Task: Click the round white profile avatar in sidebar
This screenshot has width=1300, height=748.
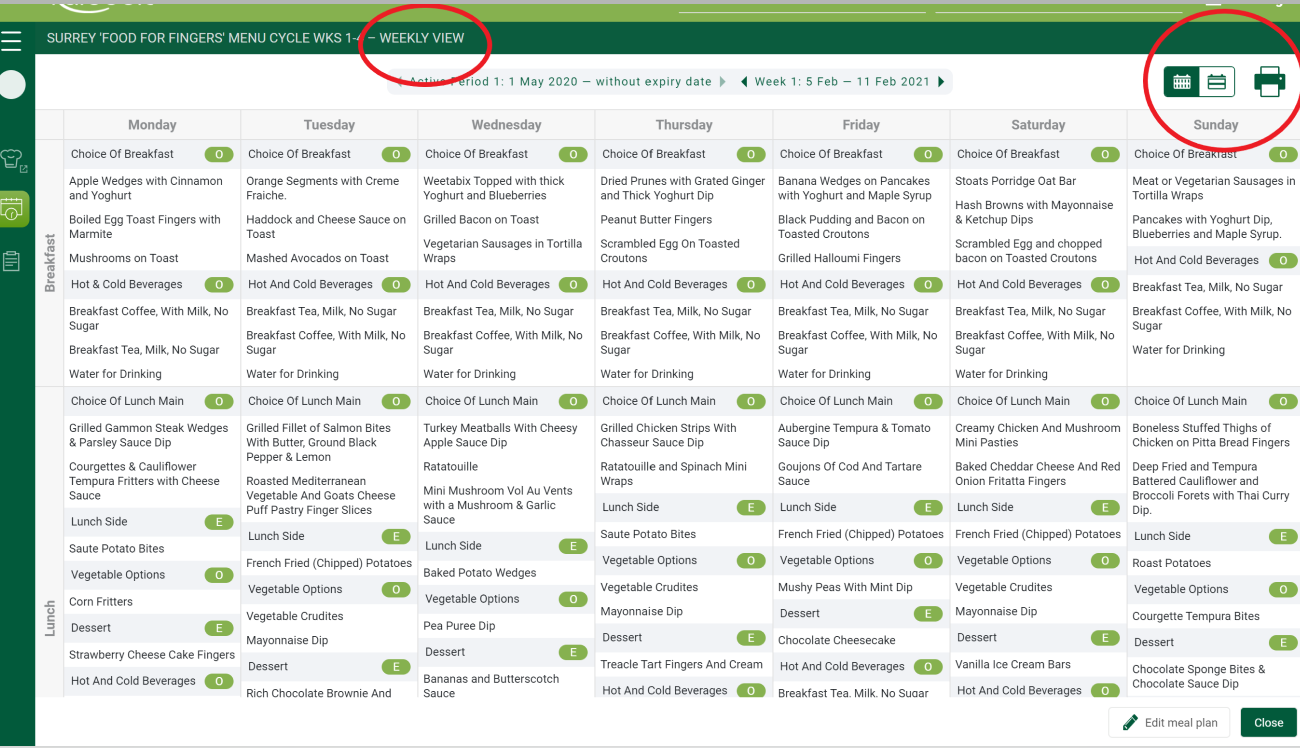Action: click(11, 84)
